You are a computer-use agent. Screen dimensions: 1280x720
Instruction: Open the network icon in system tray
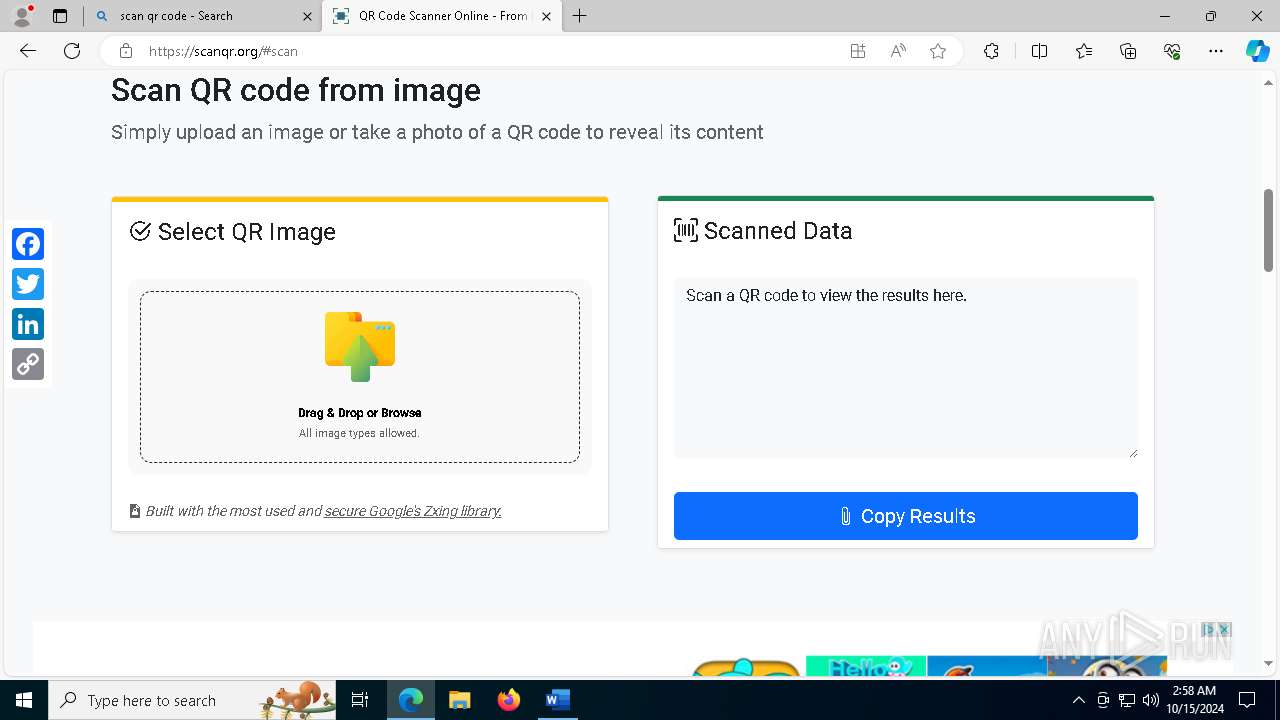1126,700
